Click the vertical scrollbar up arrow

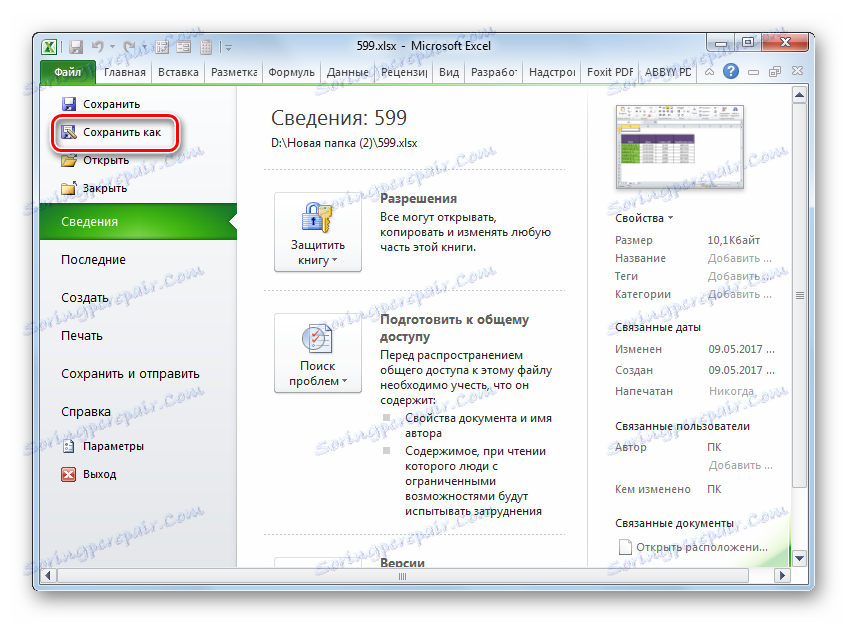(x=799, y=95)
